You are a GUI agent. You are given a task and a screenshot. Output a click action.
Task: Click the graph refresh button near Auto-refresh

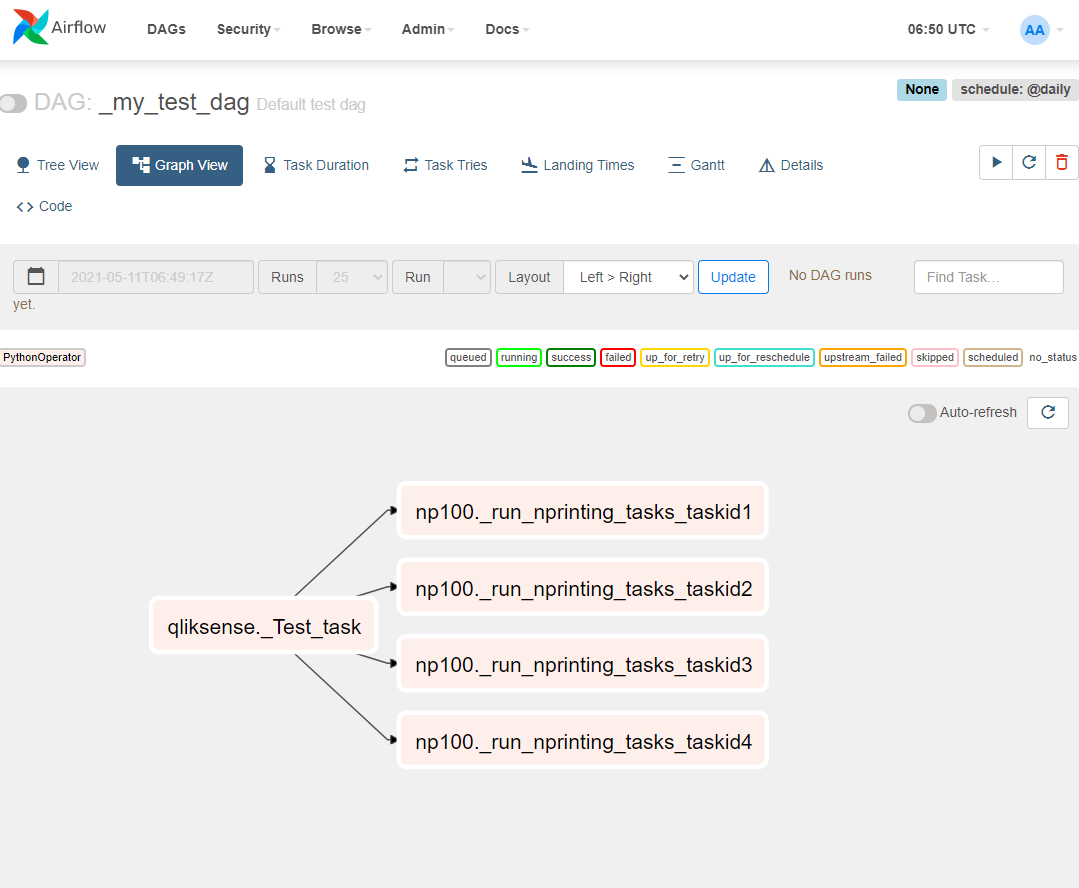1048,412
